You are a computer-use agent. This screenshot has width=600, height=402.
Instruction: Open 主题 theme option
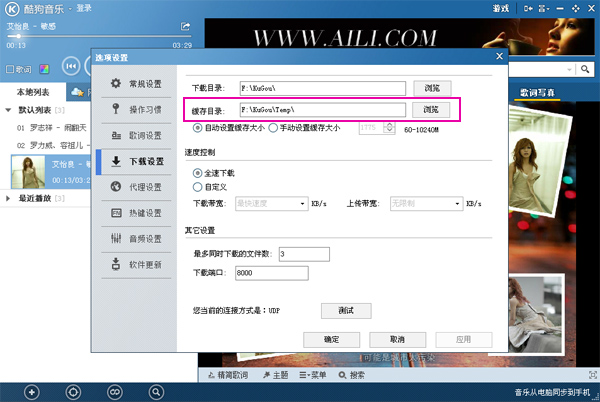[x=276, y=375]
